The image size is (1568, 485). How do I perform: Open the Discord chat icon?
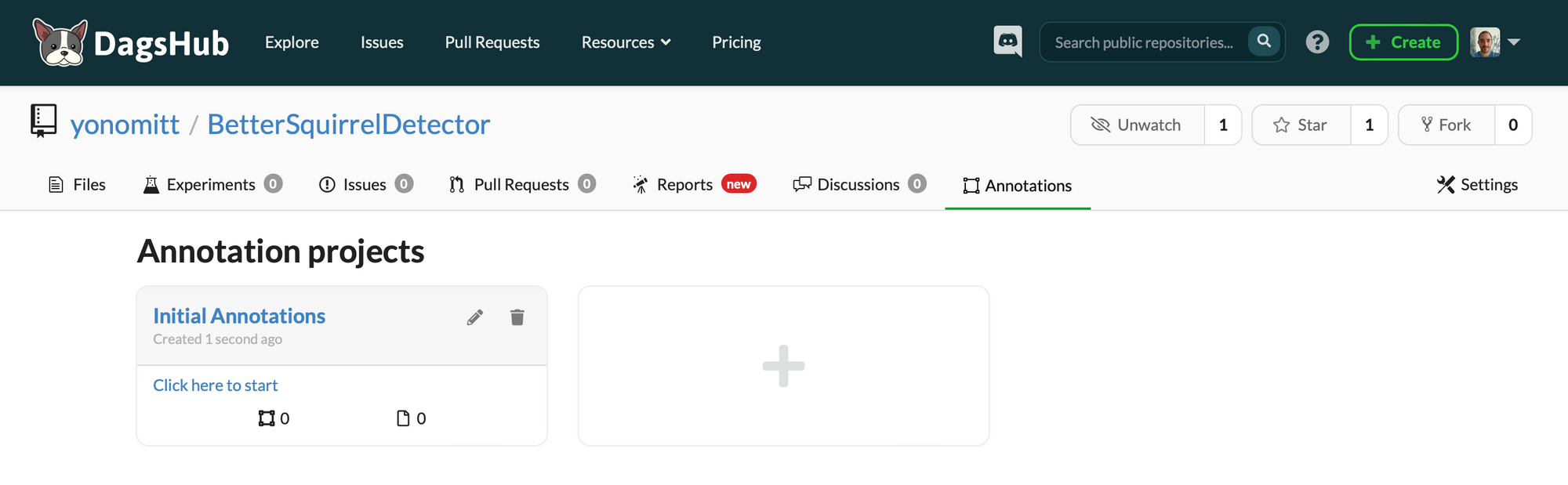pyautogui.click(x=1007, y=42)
